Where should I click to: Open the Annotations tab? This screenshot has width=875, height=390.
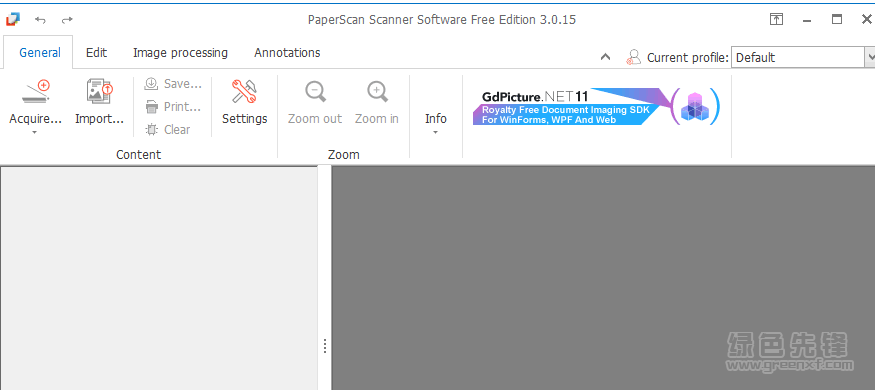click(x=287, y=53)
